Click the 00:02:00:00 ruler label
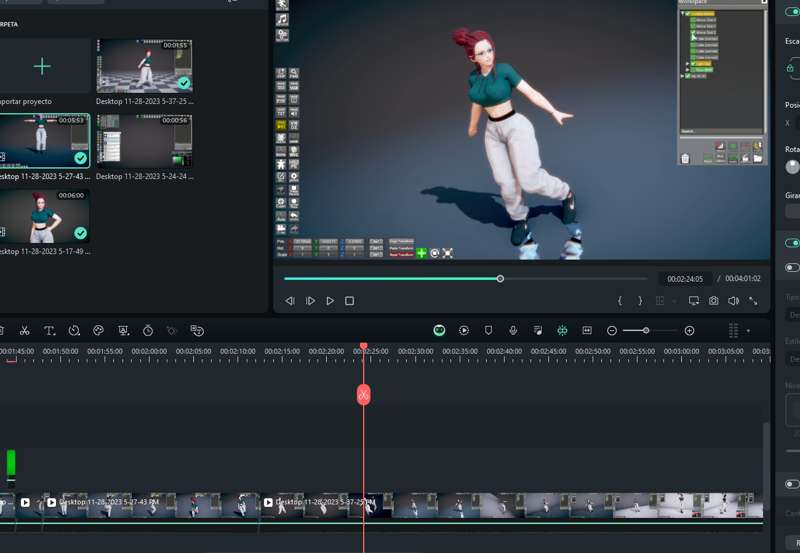The width and height of the screenshot is (800, 553). 149,351
